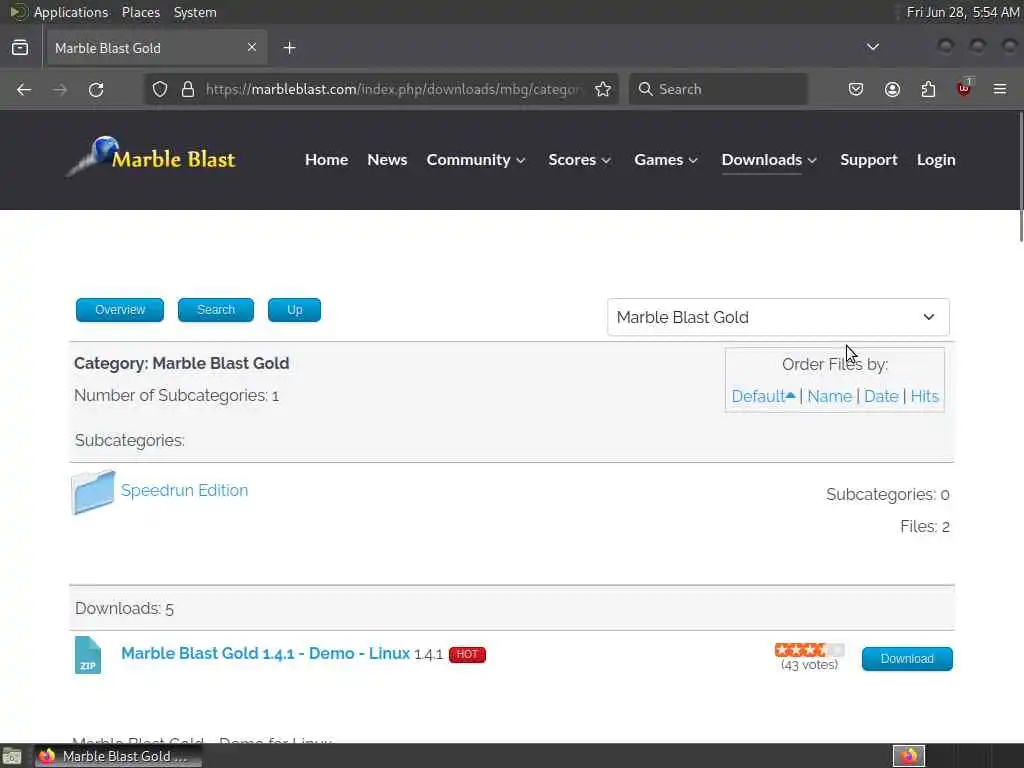Open the Firefox hamburger menu

tap(1000, 89)
